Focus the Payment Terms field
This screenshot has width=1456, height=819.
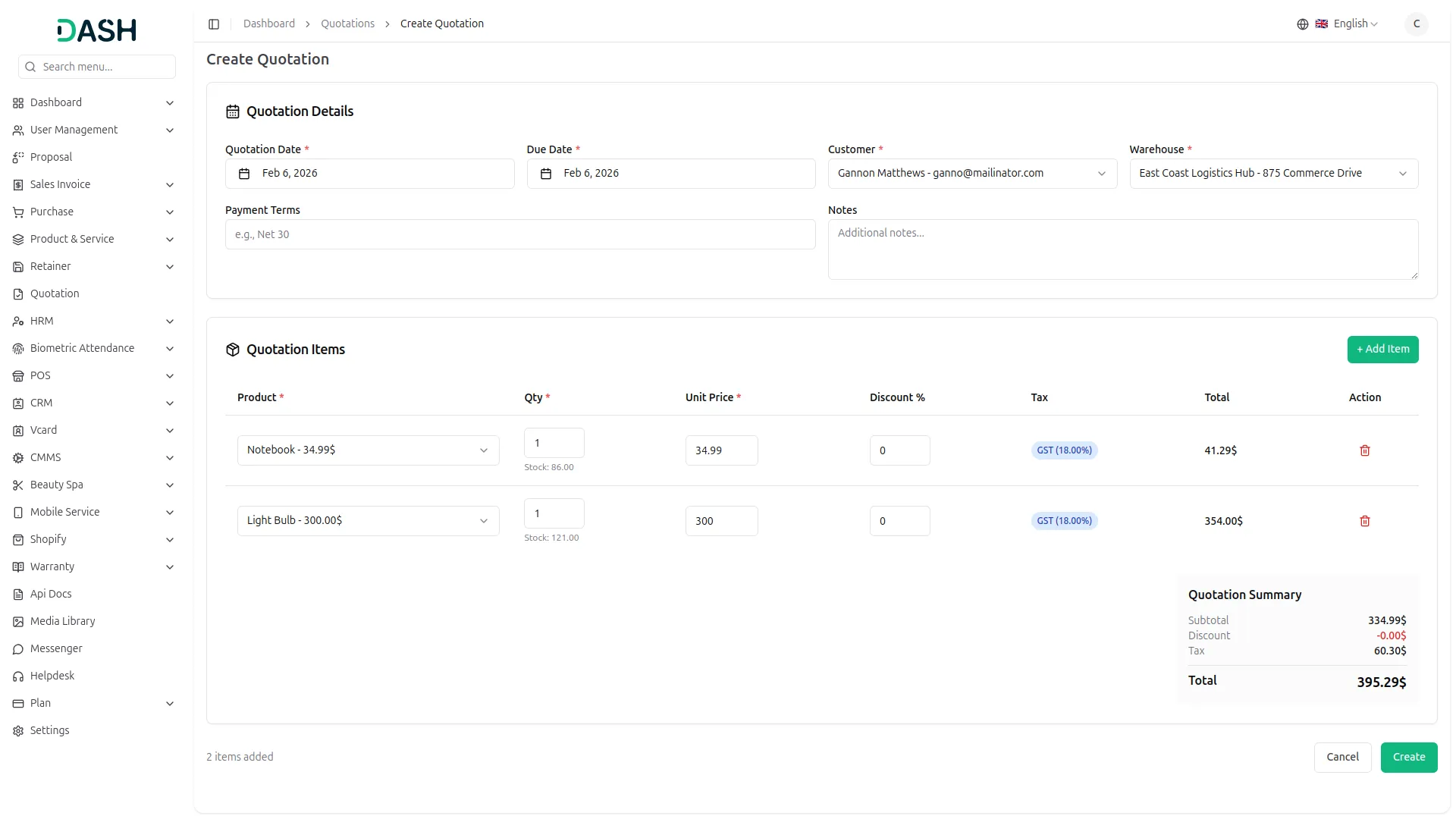[x=519, y=234]
